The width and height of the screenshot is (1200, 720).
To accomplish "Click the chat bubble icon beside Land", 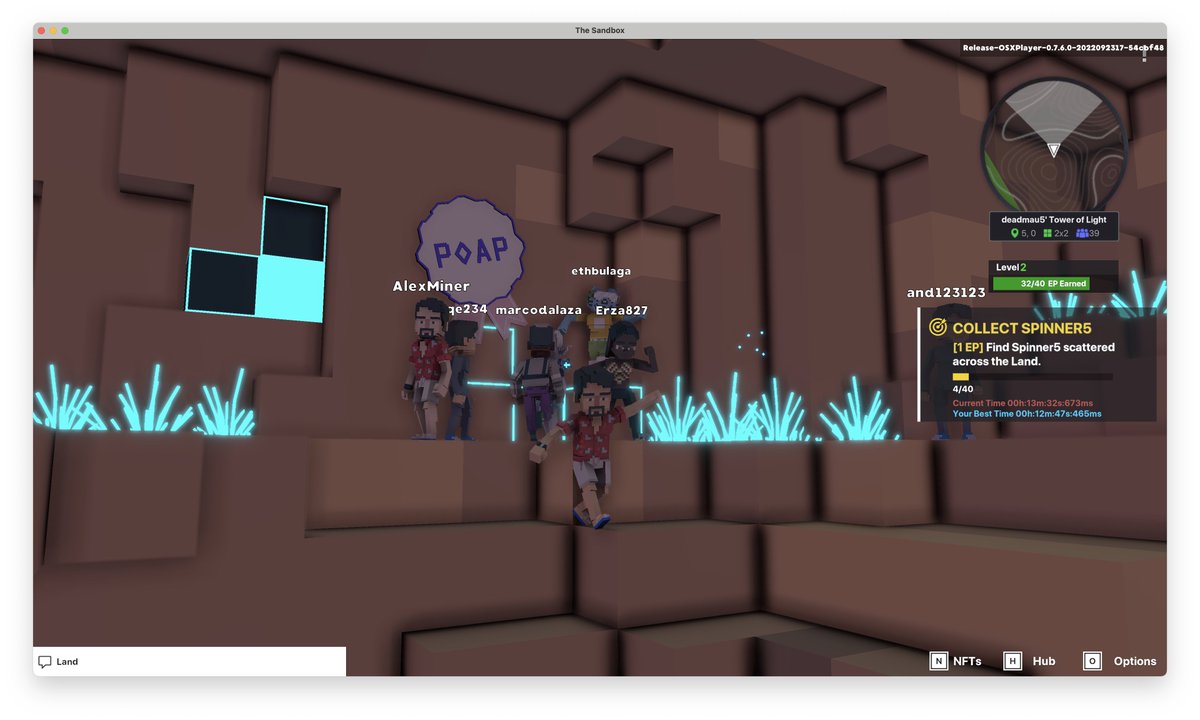I will [x=45, y=662].
